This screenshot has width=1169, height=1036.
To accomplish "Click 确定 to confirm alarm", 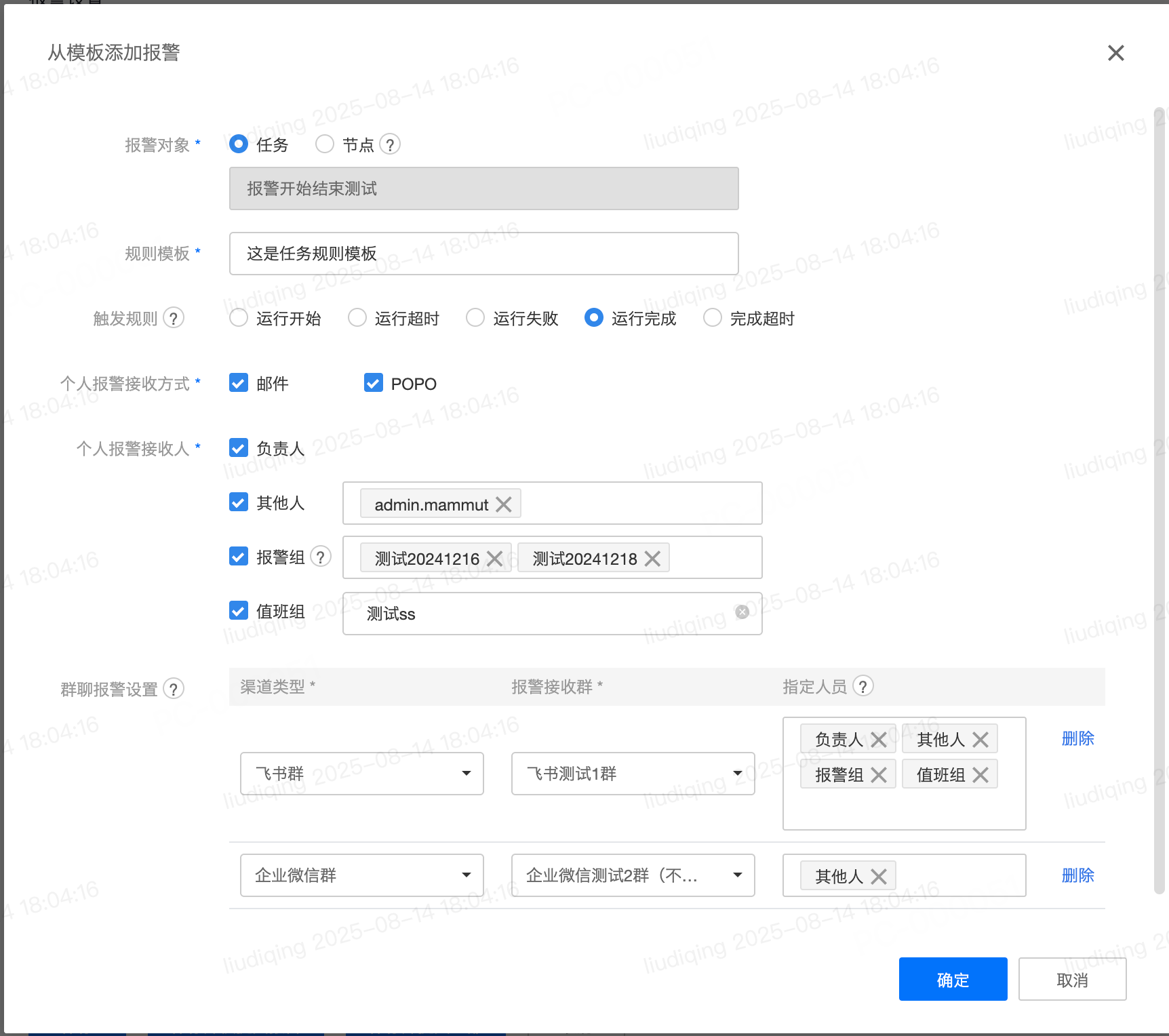I will 953,979.
